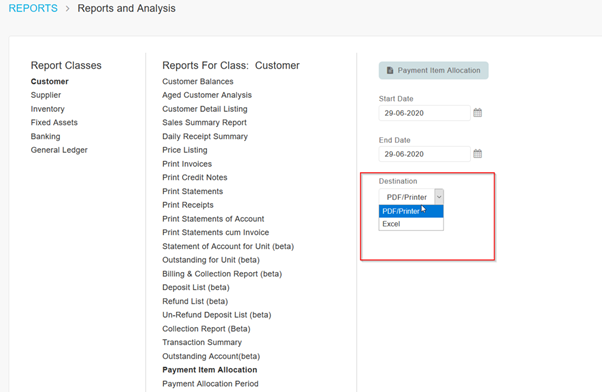602x392 pixels.
Task: Select the Inventory report class
Action: click(x=48, y=109)
